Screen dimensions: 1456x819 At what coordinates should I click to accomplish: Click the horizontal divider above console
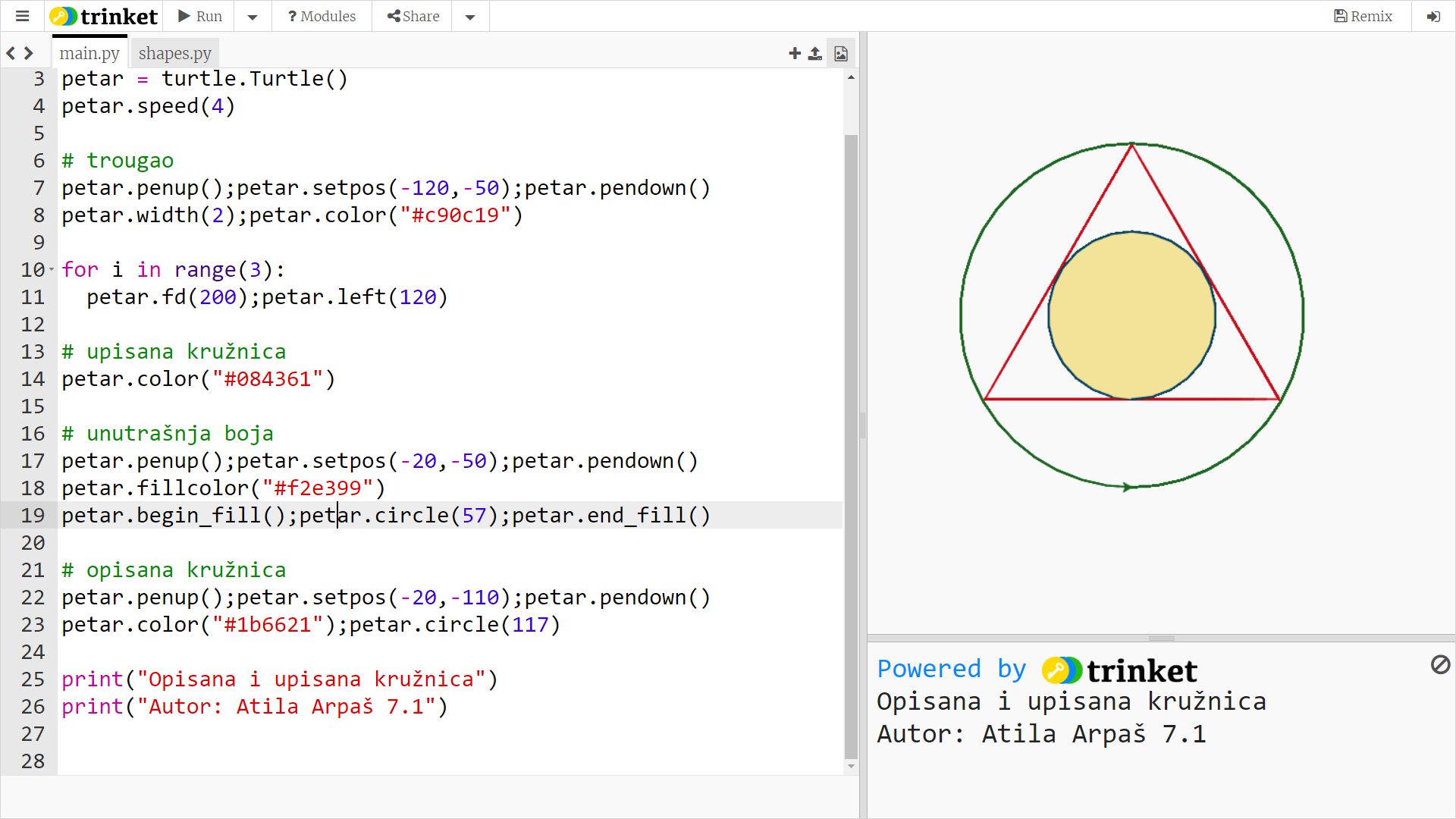(x=1161, y=639)
